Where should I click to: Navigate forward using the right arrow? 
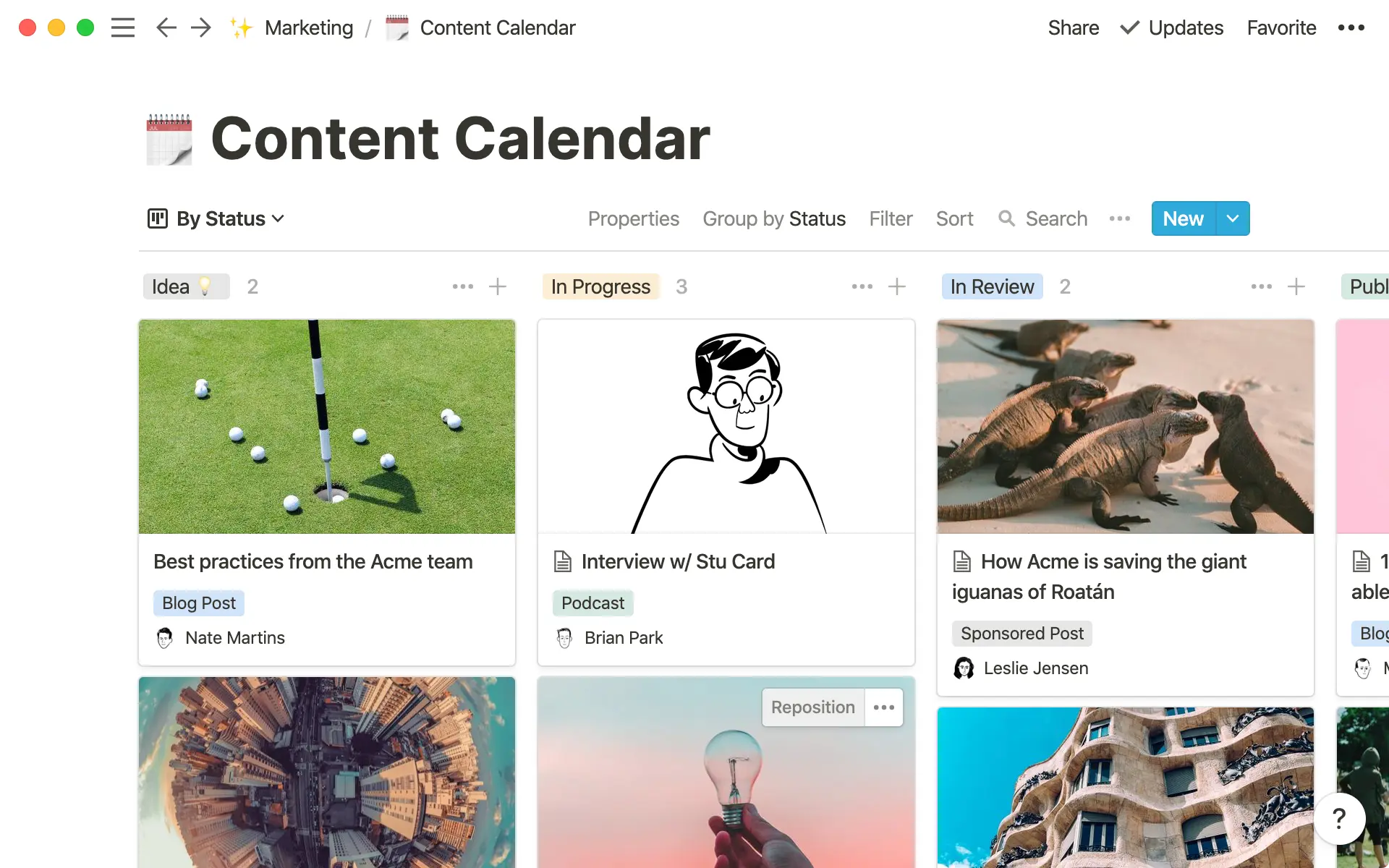click(x=200, y=27)
